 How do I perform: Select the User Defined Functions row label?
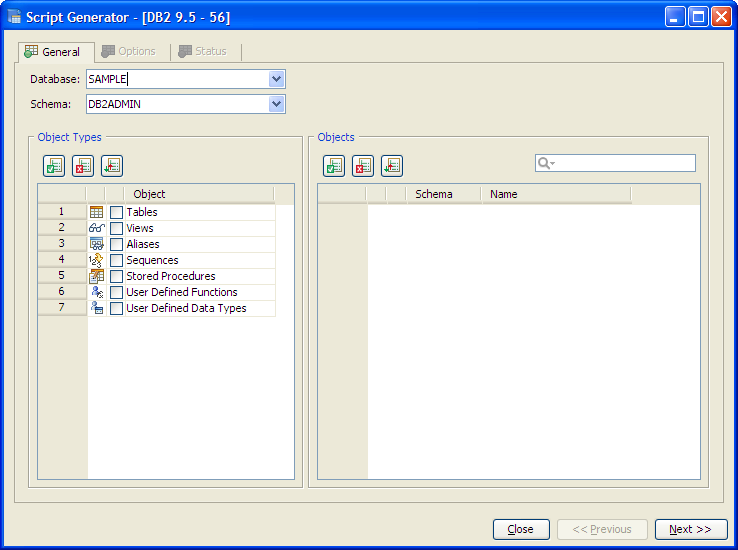tap(182, 292)
